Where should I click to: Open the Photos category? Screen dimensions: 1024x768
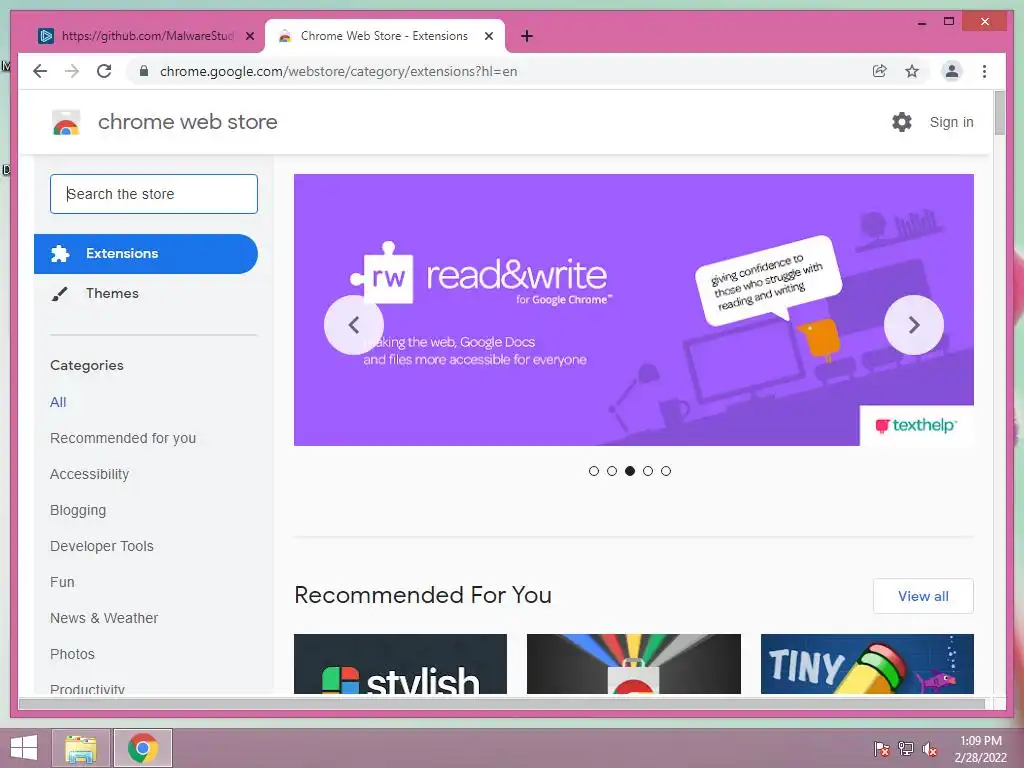(72, 654)
